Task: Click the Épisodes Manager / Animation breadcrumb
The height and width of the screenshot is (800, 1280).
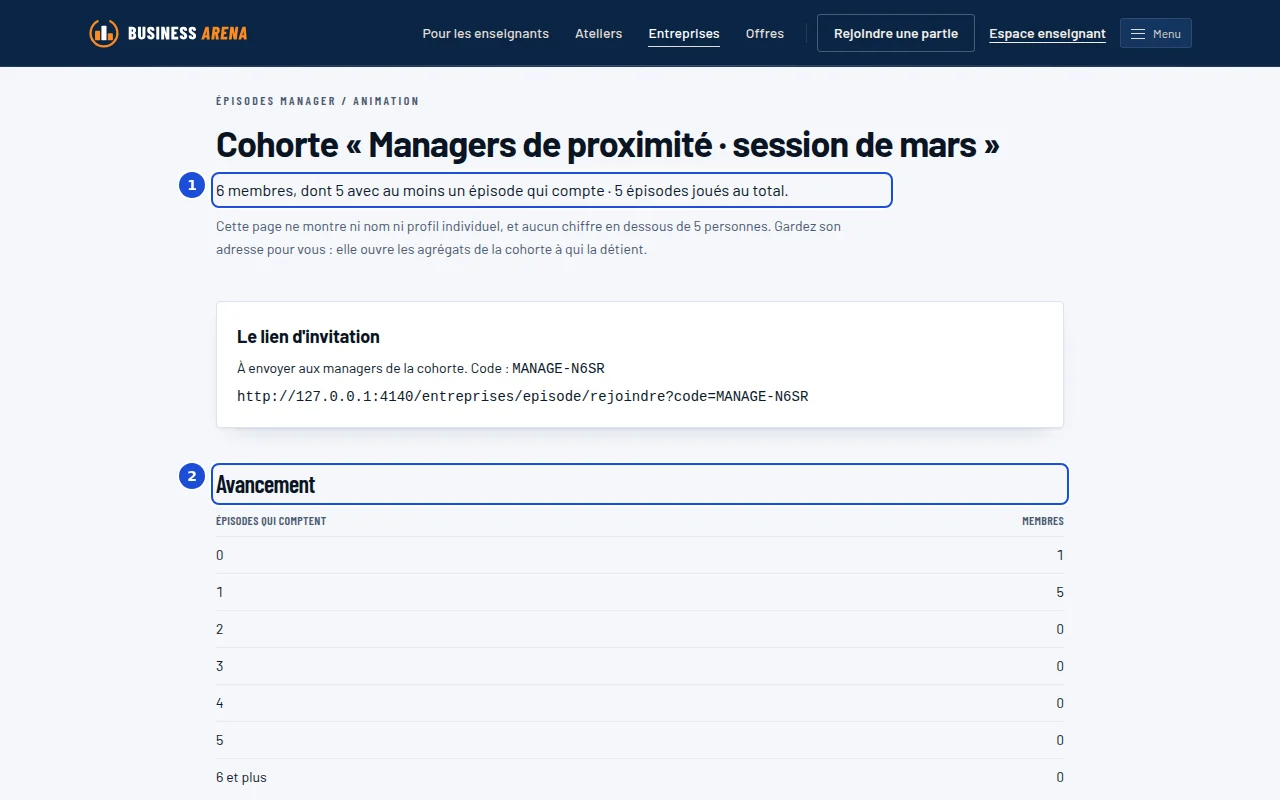Action: 318,101
